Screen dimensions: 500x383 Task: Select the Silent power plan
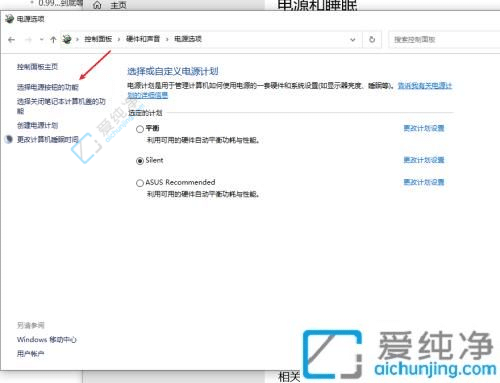(x=140, y=161)
